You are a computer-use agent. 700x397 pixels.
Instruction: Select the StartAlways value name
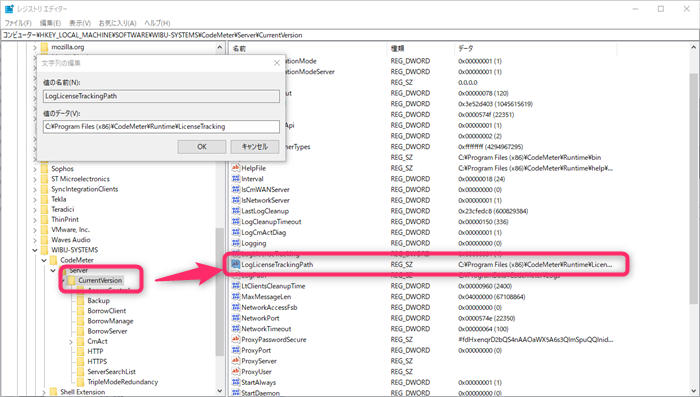click(x=258, y=382)
